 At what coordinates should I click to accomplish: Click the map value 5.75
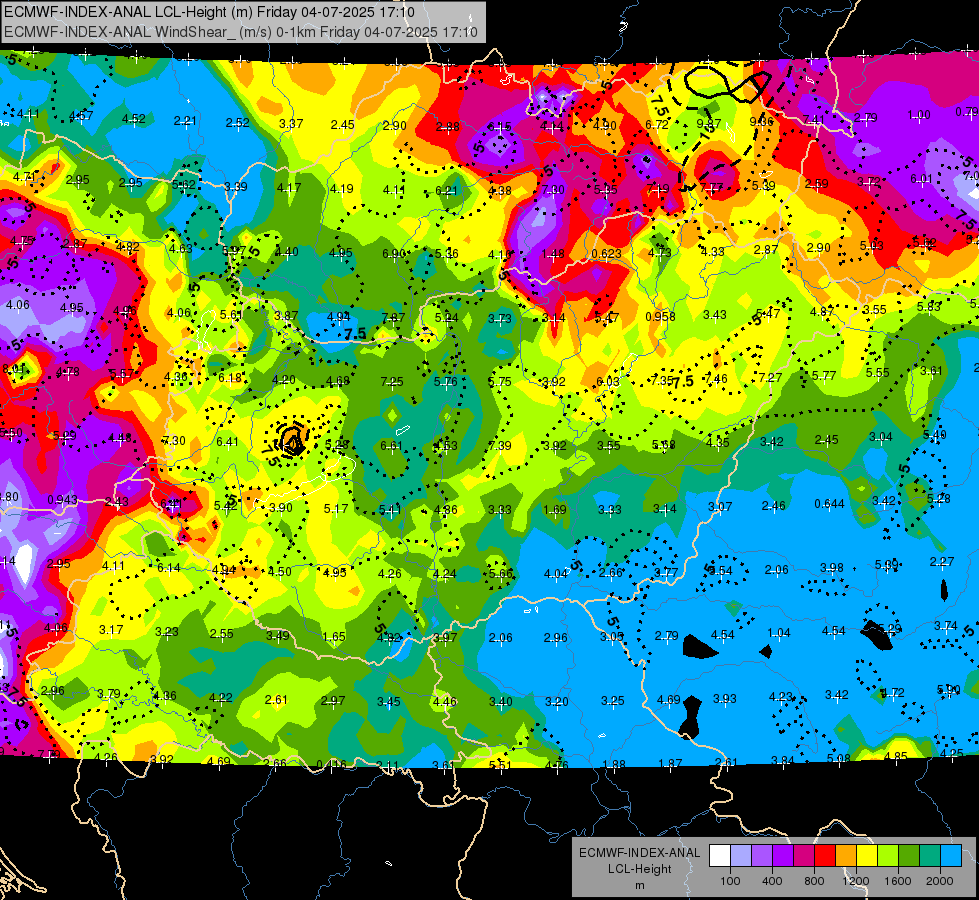pos(499,382)
